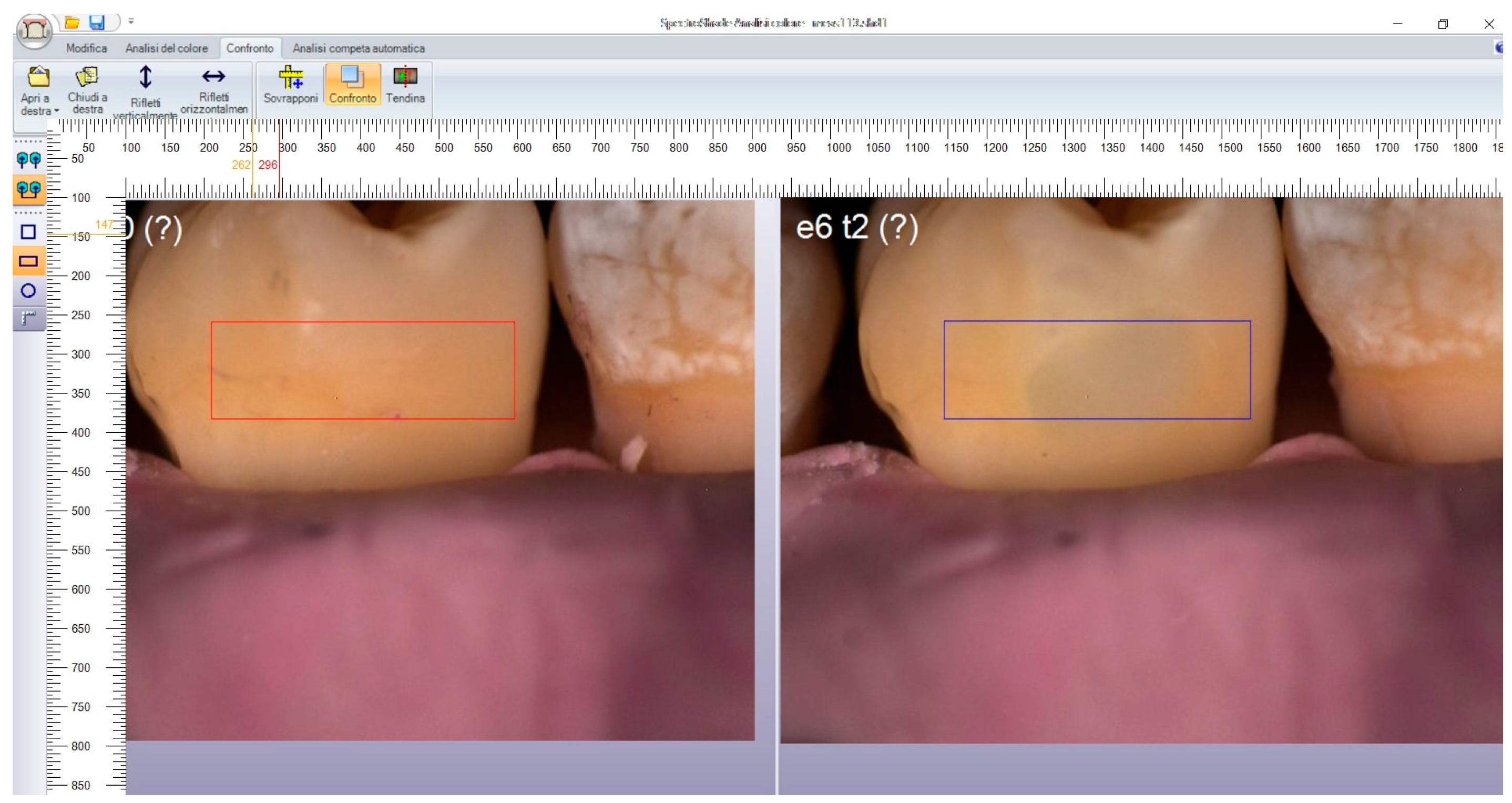Click inside the blue rectangle on right image

click(x=1097, y=369)
